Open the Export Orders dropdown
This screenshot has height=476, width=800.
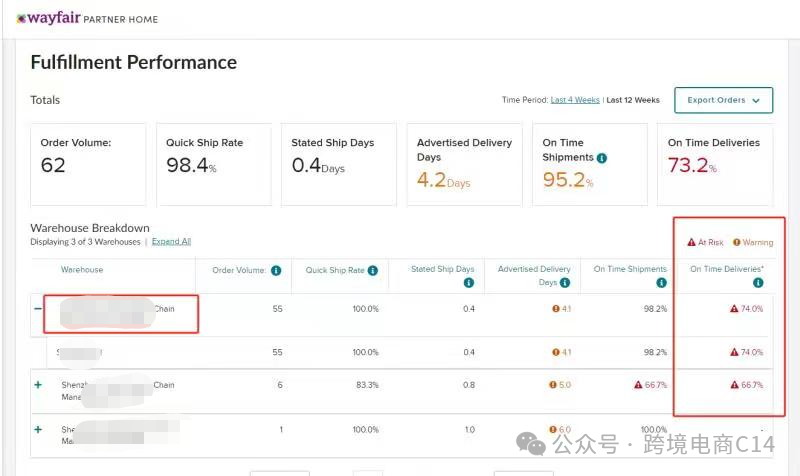[x=723, y=100]
